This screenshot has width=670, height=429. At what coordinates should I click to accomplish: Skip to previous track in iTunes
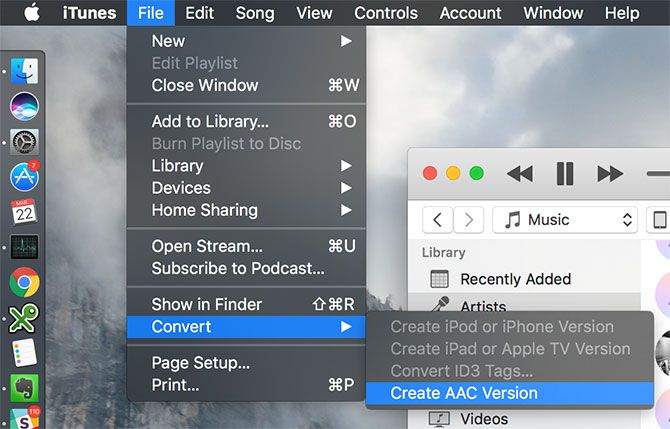520,174
